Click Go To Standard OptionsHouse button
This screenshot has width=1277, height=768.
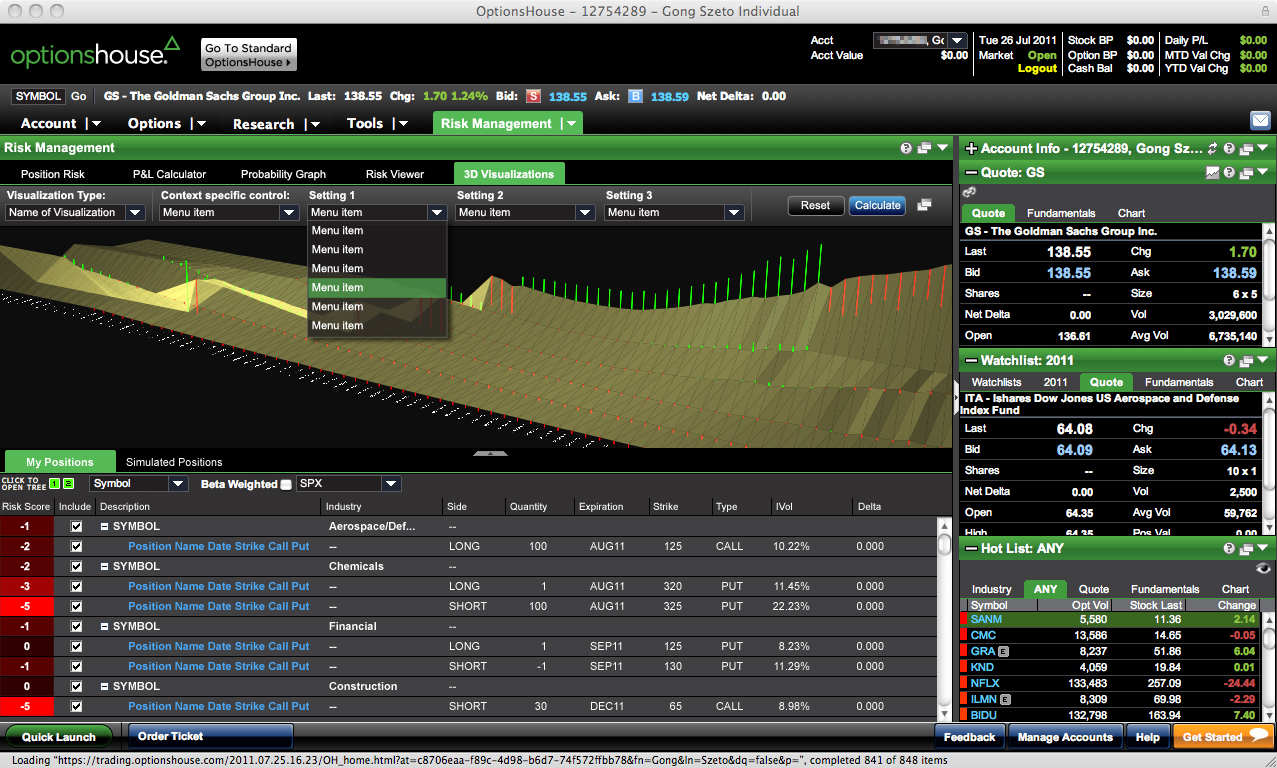click(248, 55)
